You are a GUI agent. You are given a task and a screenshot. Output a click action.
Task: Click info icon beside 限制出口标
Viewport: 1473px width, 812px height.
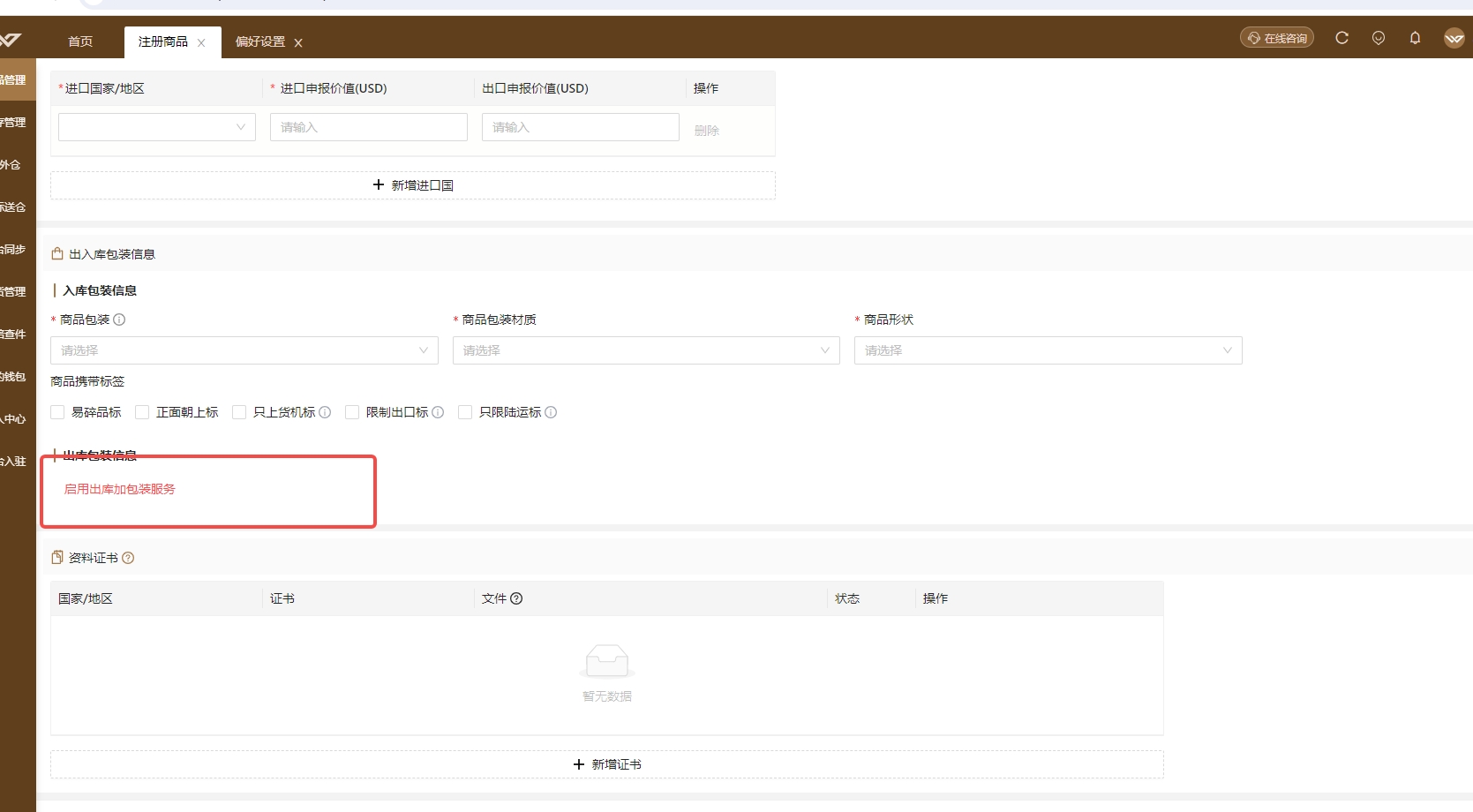point(438,412)
